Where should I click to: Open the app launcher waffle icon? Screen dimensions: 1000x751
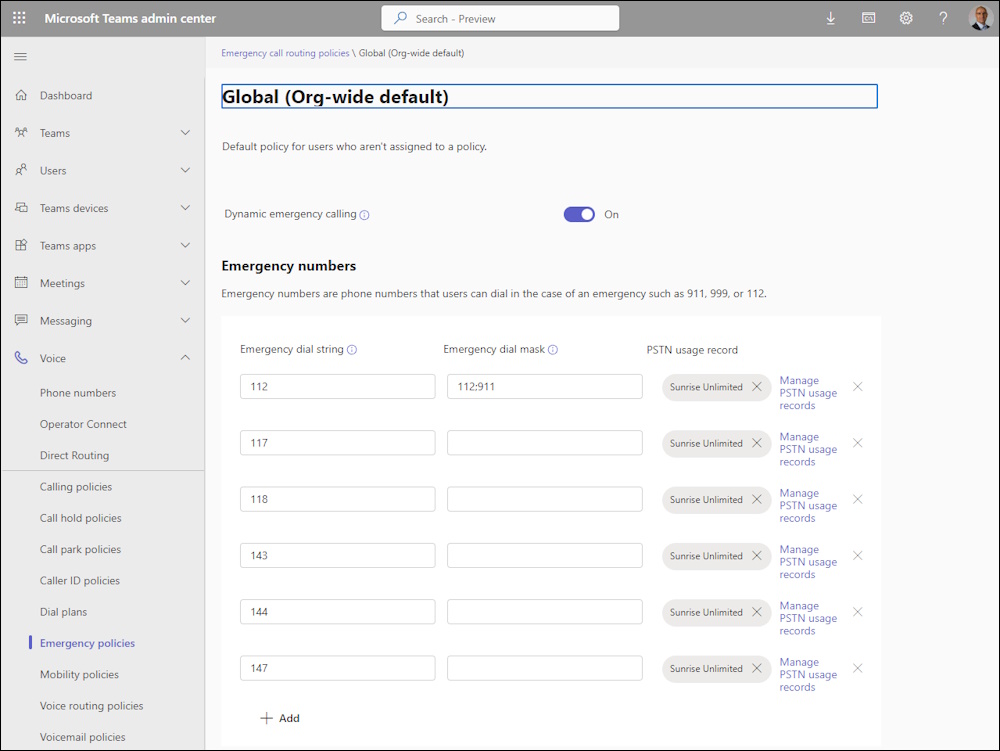(x=19, y=18)
